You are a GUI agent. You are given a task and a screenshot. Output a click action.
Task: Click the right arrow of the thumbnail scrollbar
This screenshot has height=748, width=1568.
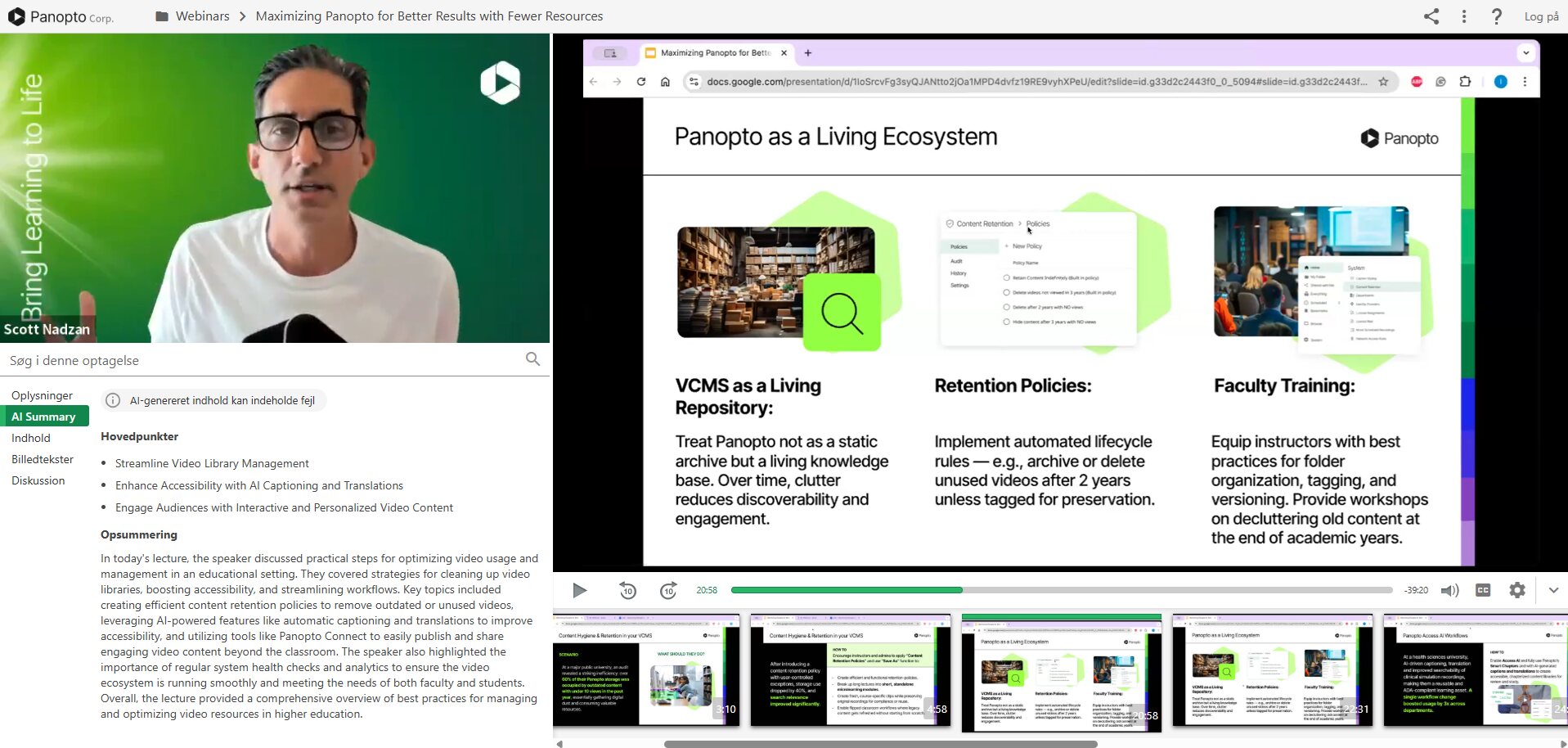pos(1563,744)
